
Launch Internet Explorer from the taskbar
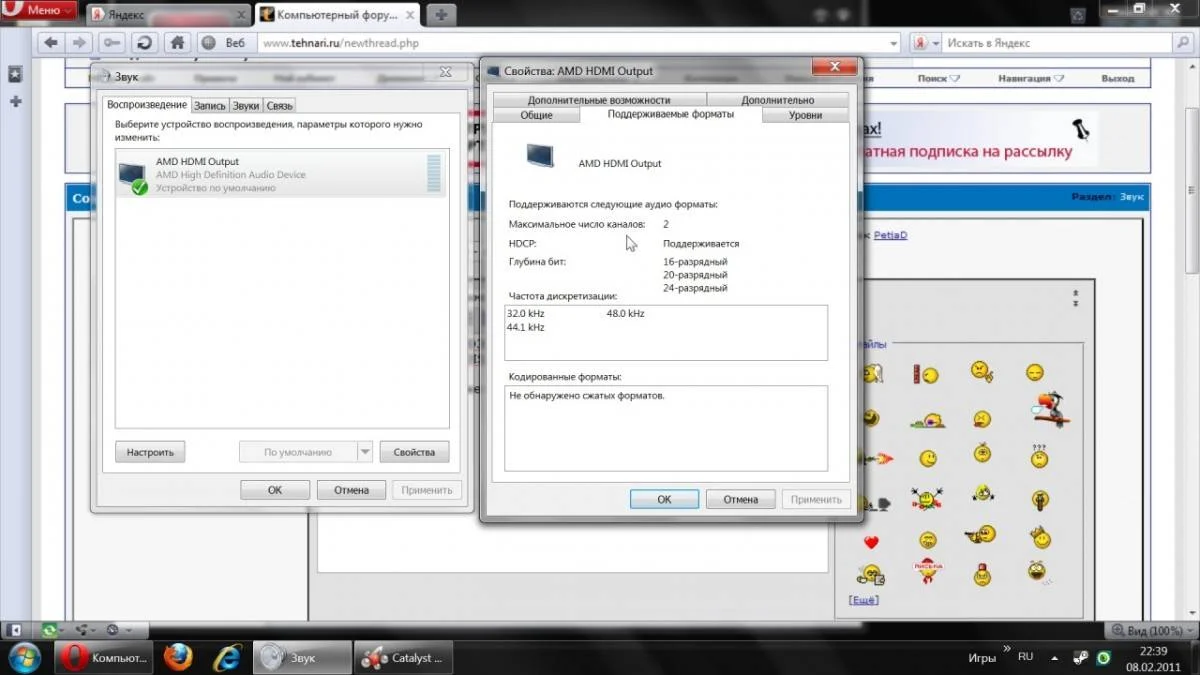tap(227, 657)
